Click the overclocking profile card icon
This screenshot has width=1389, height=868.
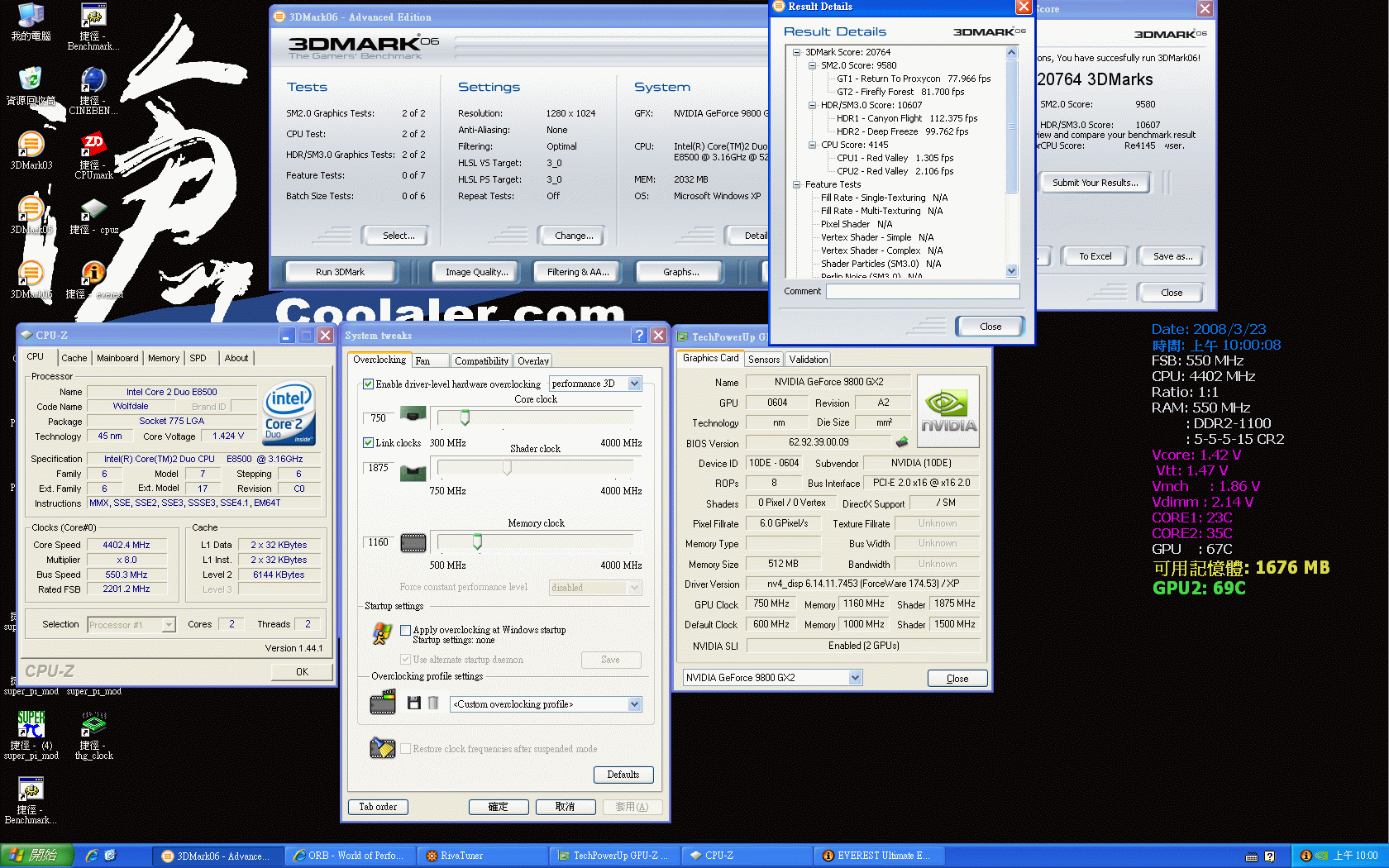383,703
